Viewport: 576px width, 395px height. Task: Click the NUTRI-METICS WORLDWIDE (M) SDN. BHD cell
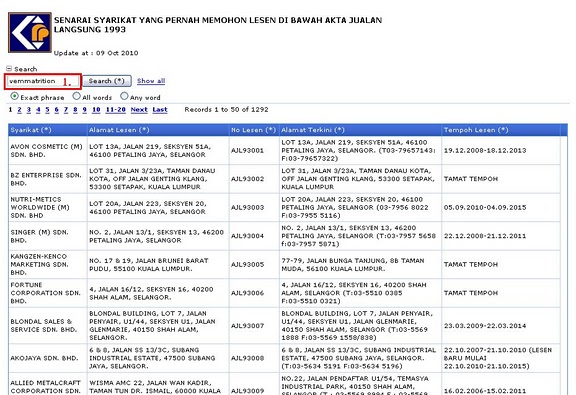[x=48, y=208]
